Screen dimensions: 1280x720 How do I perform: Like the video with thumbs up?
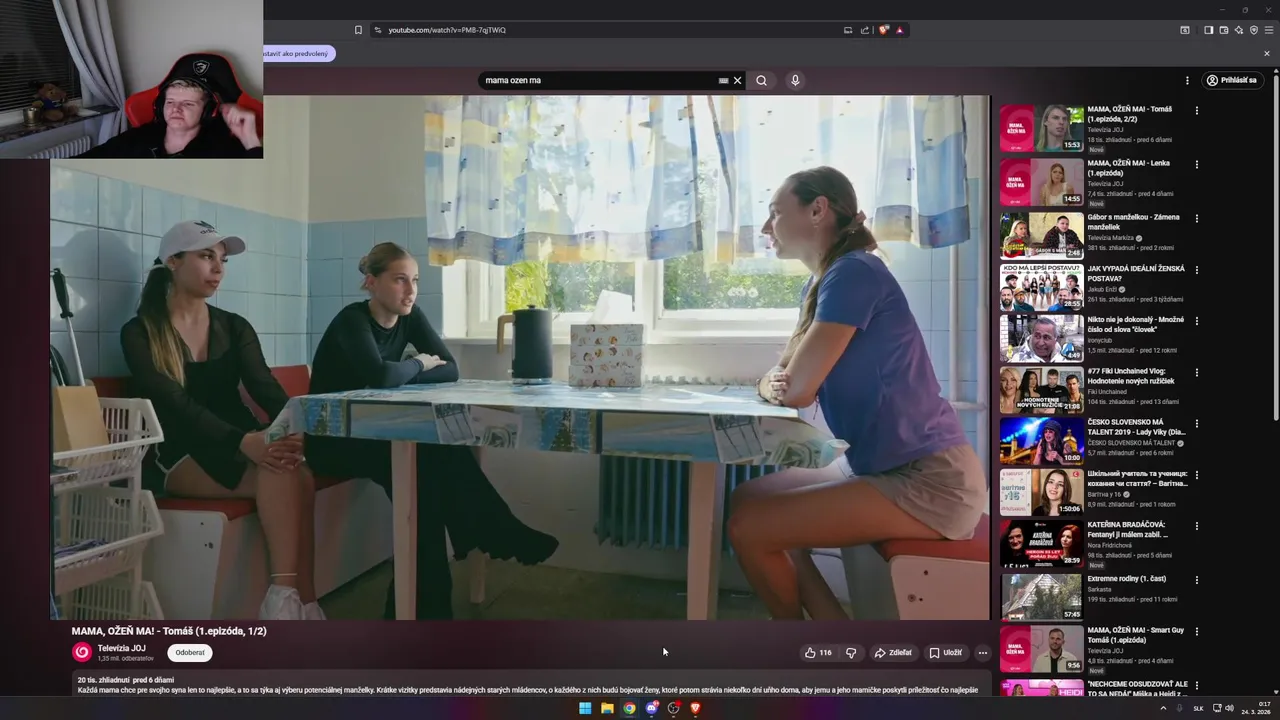(817, 652)
